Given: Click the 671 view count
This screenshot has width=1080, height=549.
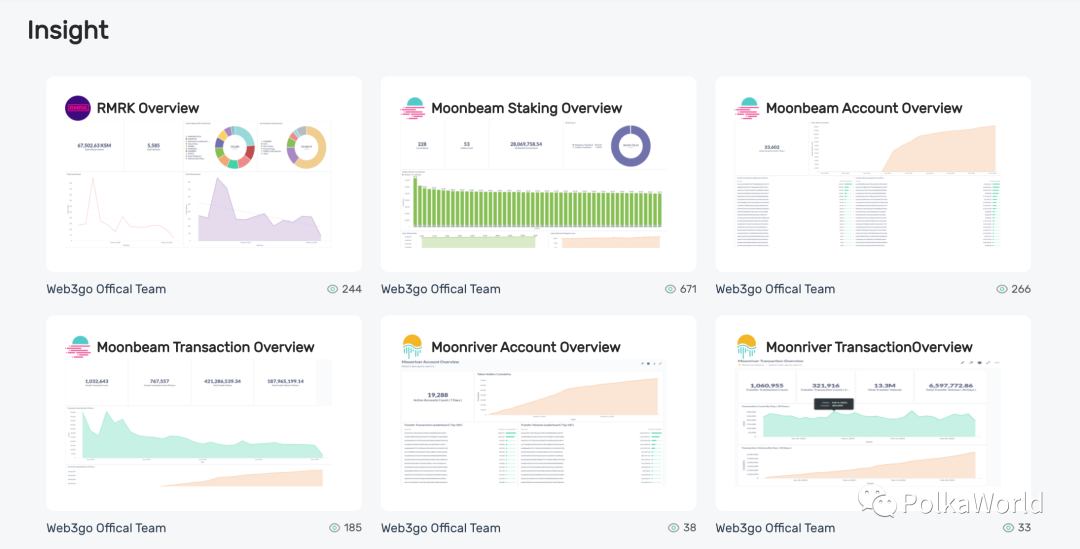Looking at the screenshot, I should tap(688, 289).
